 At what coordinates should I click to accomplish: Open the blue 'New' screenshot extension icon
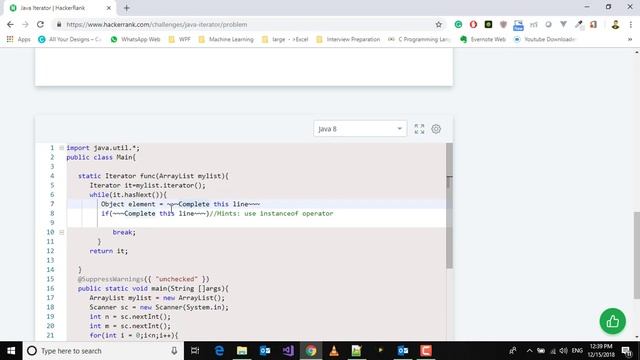click(518, 25)
